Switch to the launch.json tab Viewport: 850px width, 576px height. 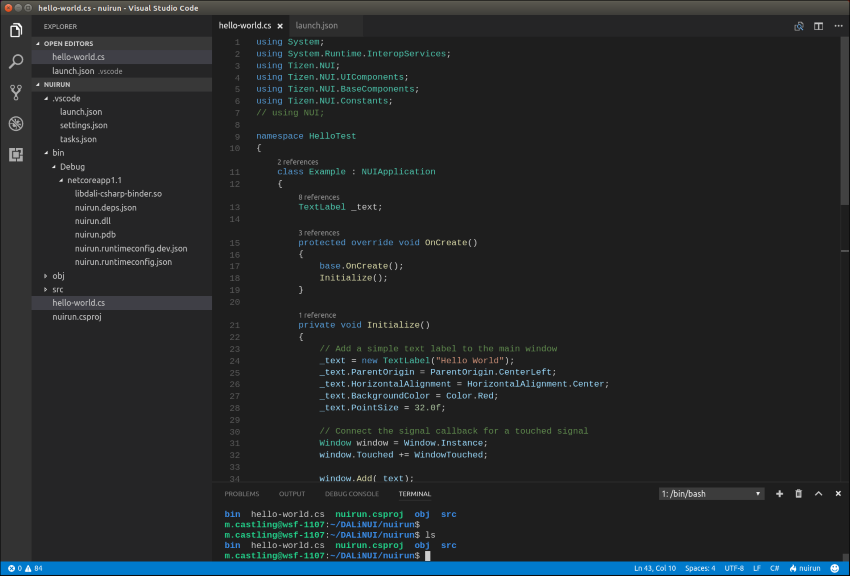click(317, 26)
